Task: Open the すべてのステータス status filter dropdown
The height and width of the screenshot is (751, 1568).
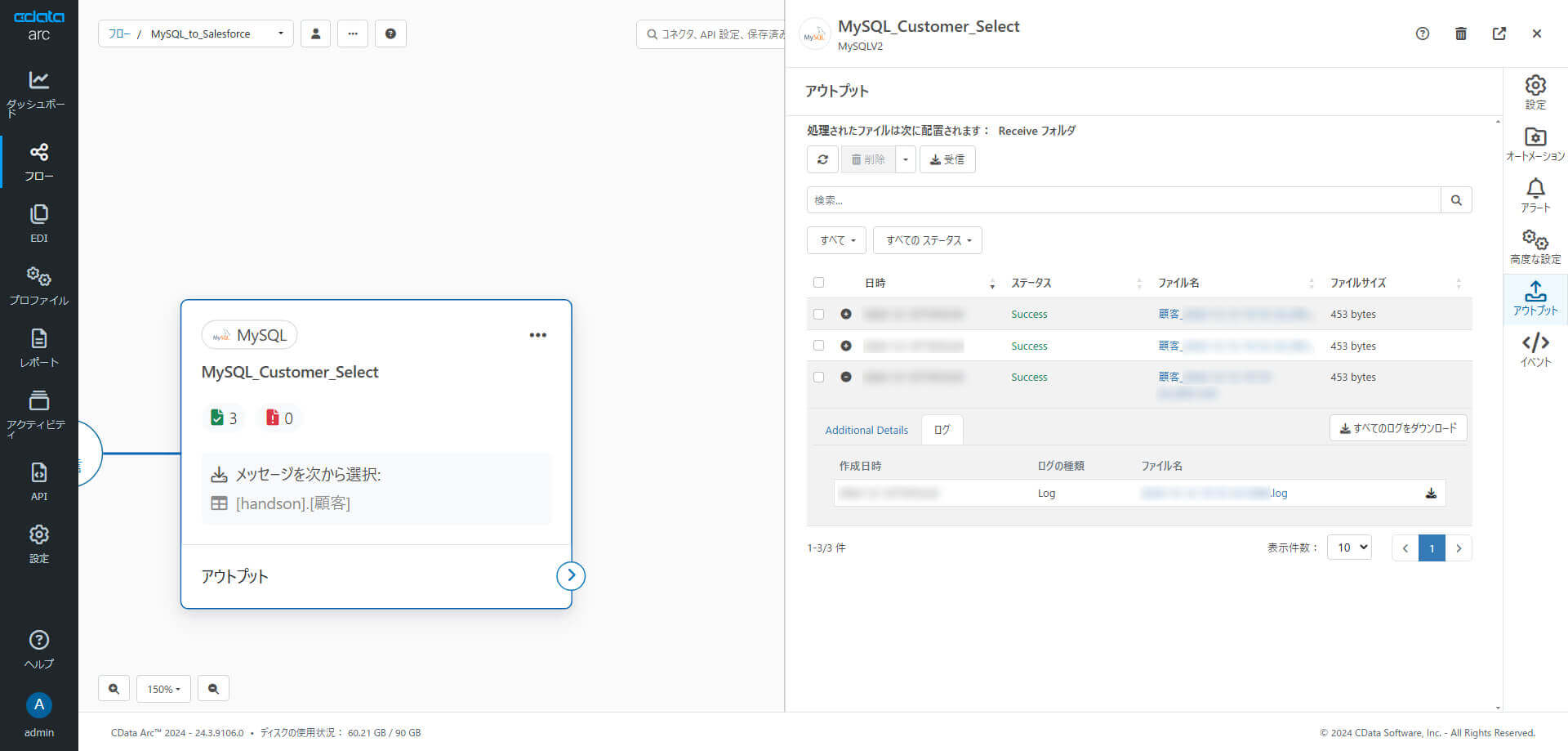Action: pyautogui.click(x=928, y=240)
